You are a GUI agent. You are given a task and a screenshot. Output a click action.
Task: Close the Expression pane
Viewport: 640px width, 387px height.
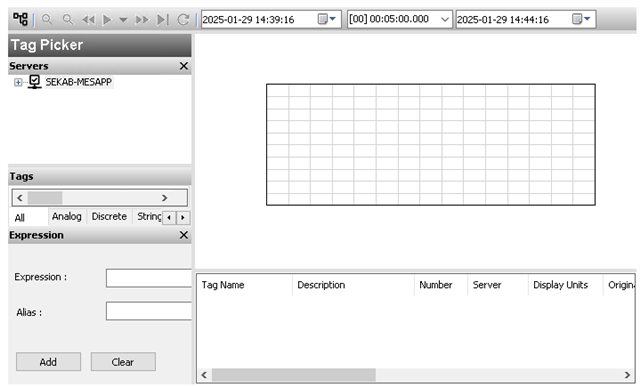click(184, 235)
